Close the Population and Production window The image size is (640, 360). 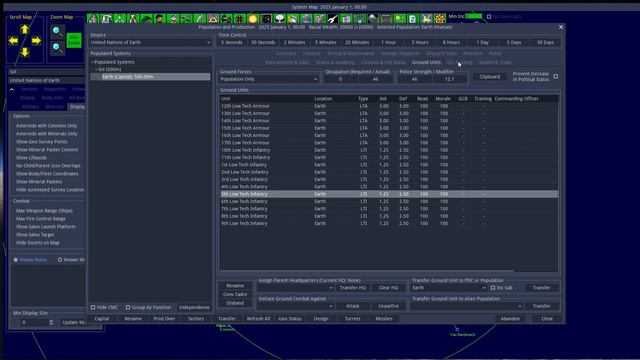pyautogui.click(x=561, y=27)
